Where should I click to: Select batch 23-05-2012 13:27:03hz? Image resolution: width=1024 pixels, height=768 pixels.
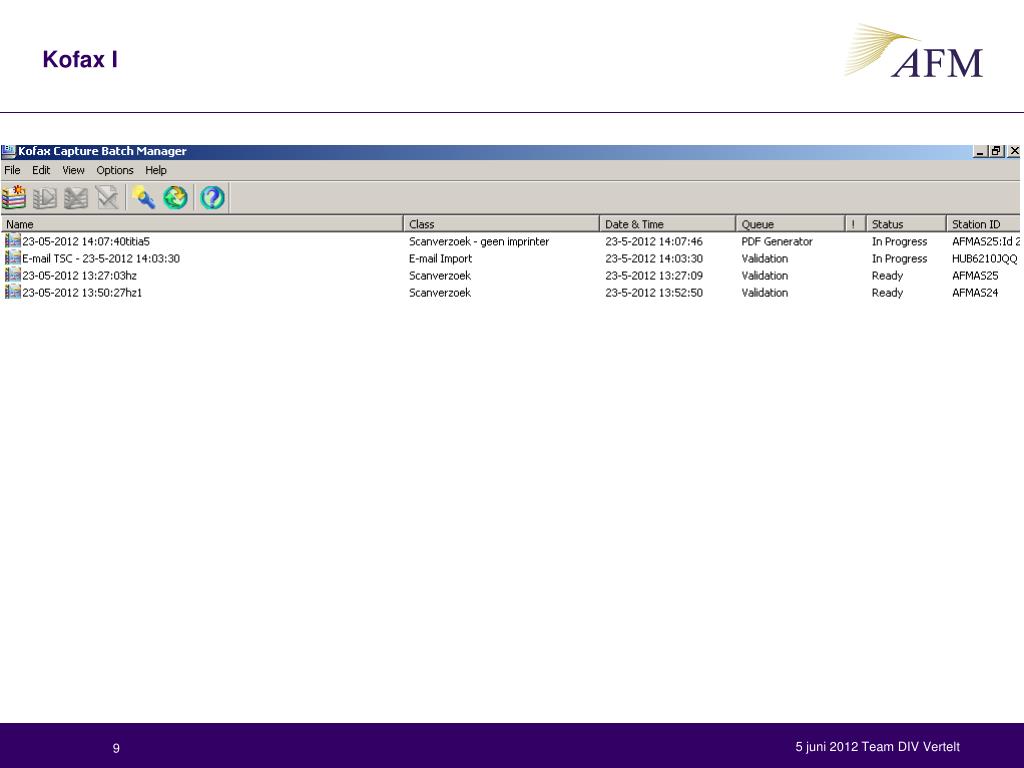click(80, 276)
